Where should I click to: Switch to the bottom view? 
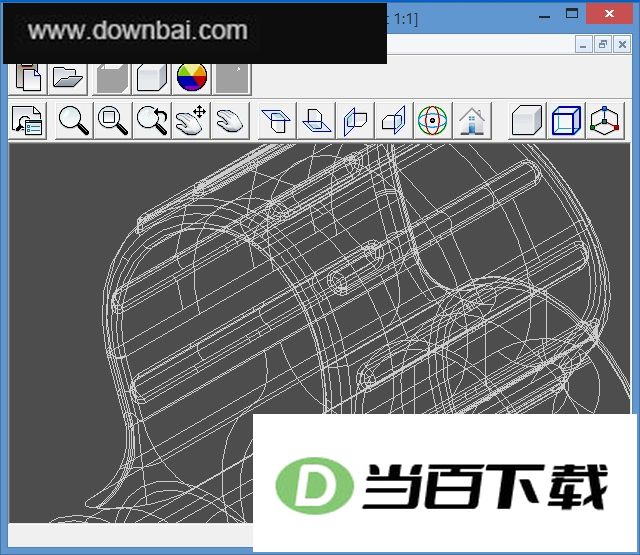pos(316,121)
